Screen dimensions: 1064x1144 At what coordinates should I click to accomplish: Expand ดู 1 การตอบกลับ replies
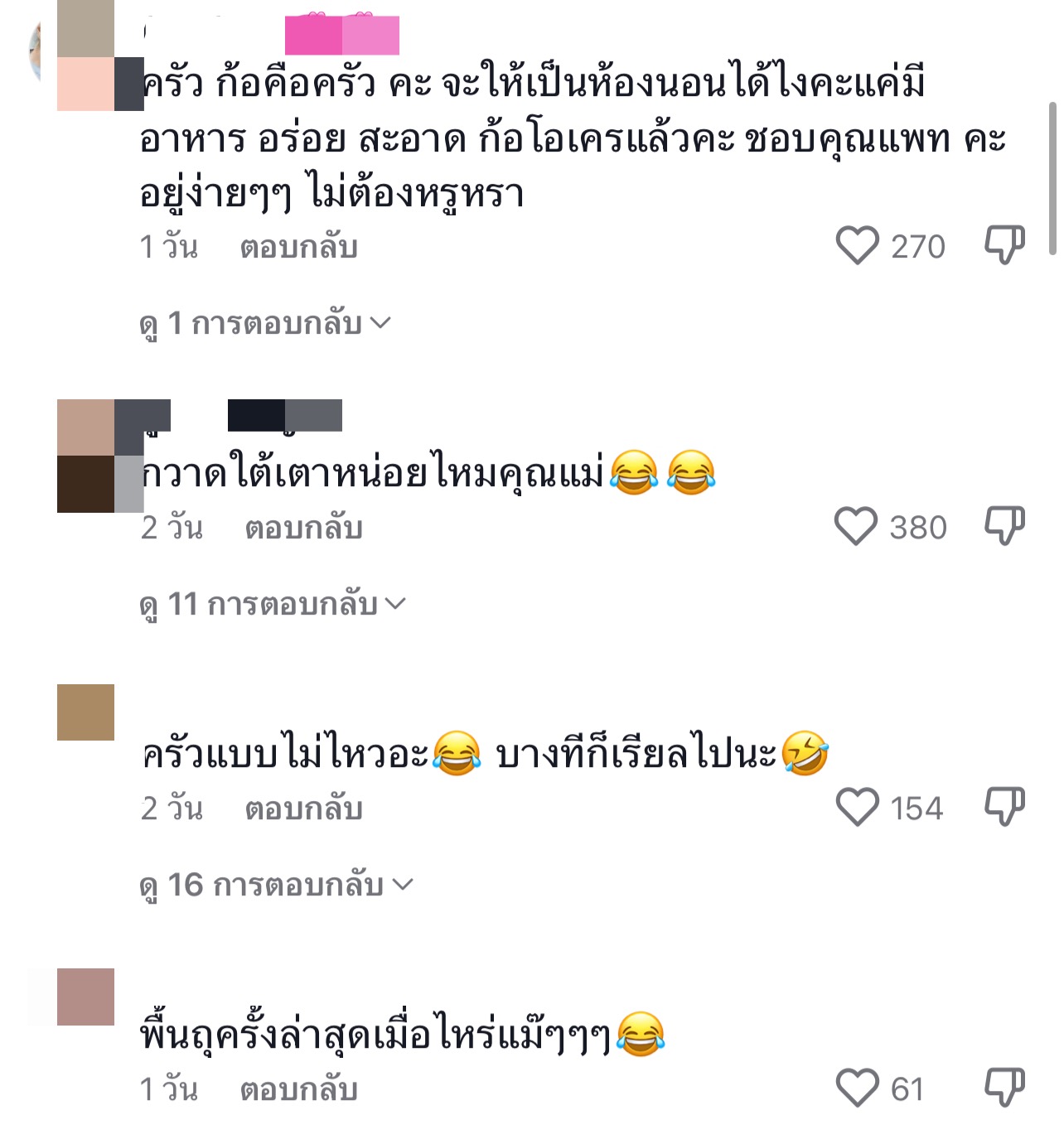(265, 323)
